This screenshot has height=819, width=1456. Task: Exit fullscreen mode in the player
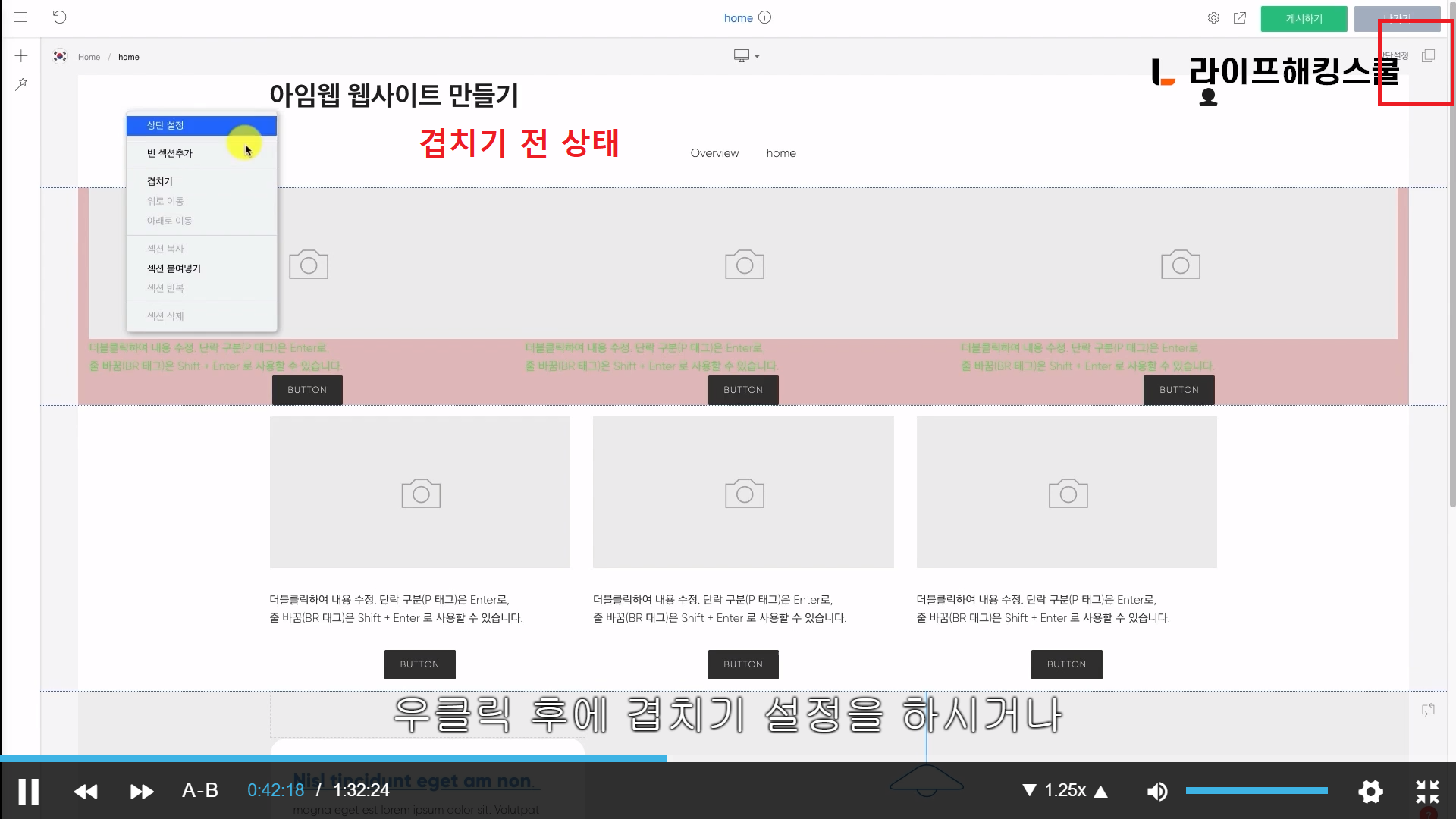(x=1427, y=791)
